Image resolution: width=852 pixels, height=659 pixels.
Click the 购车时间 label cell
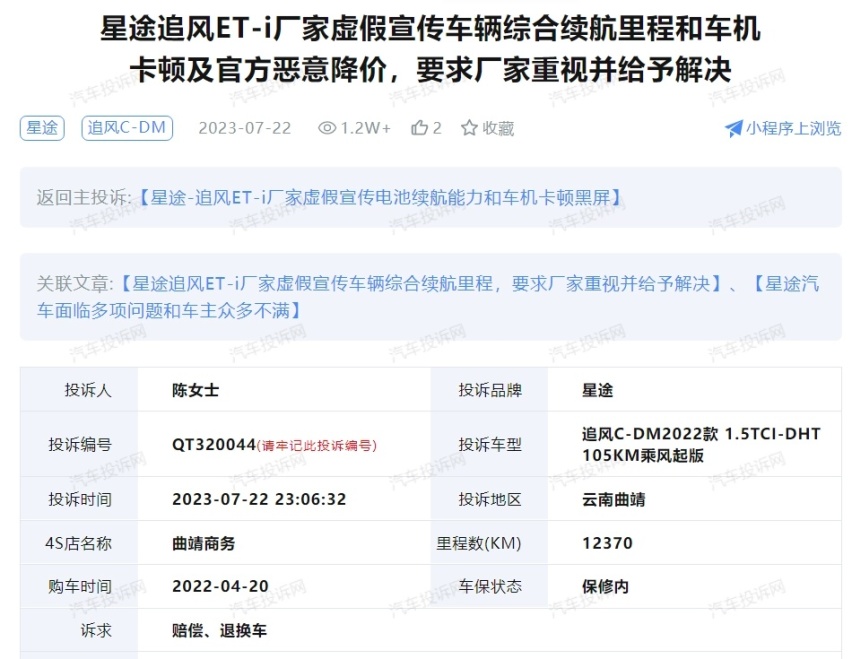click(x=79, y=587)
